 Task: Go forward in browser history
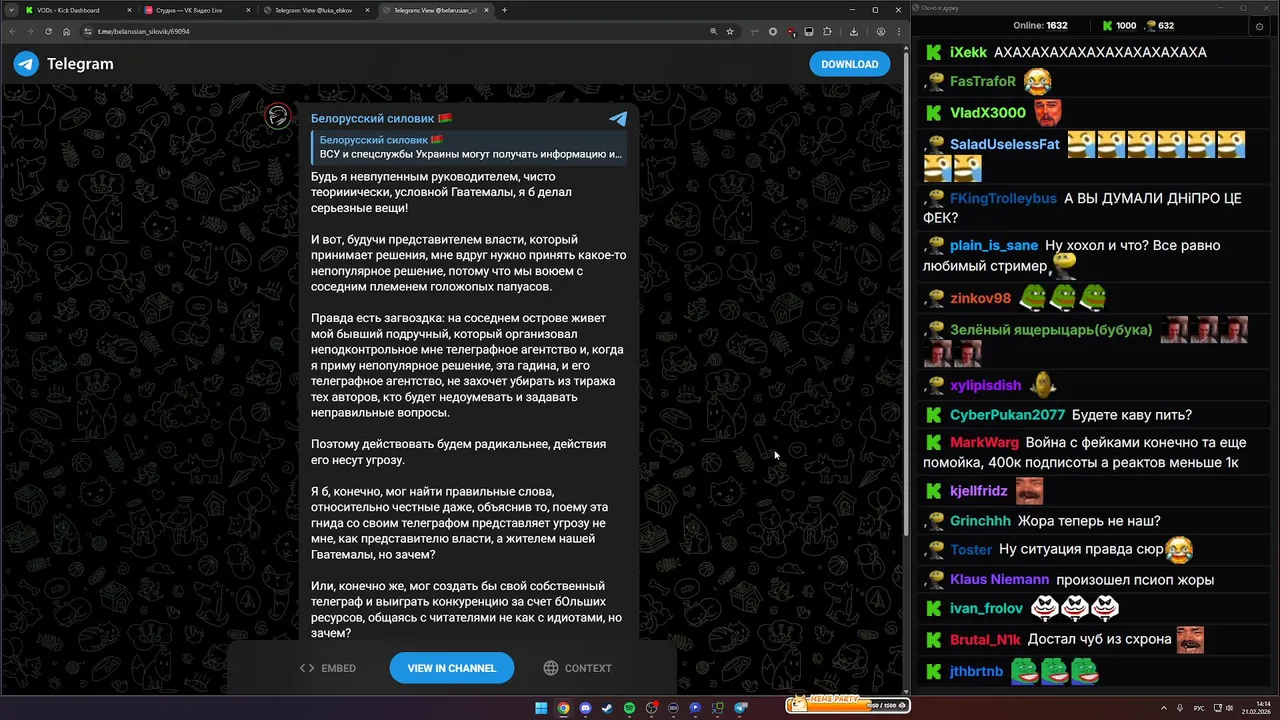click(x=29, y=31)
